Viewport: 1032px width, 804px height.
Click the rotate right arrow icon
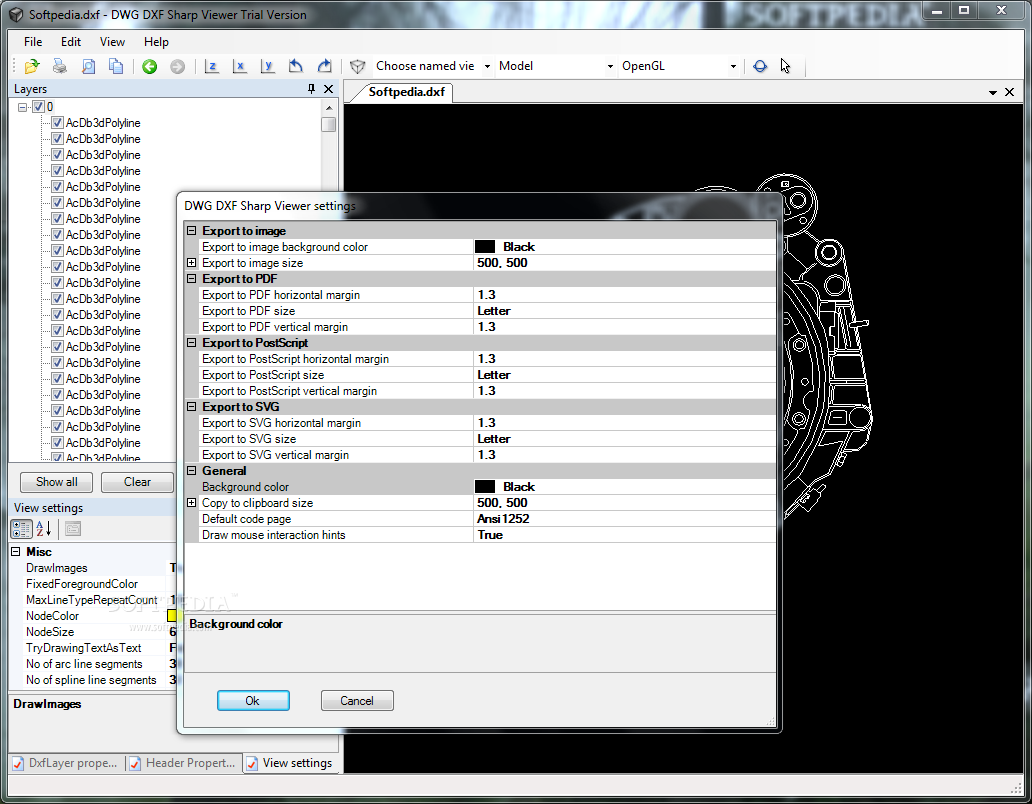pos(324,66)
